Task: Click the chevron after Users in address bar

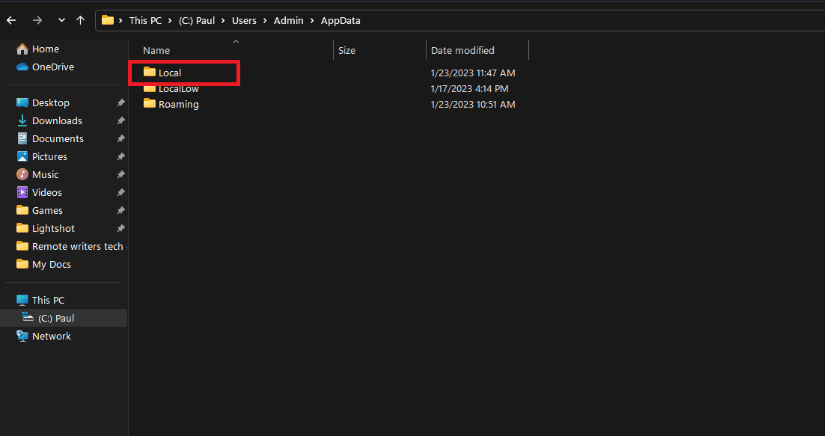Action: (265, 21)
